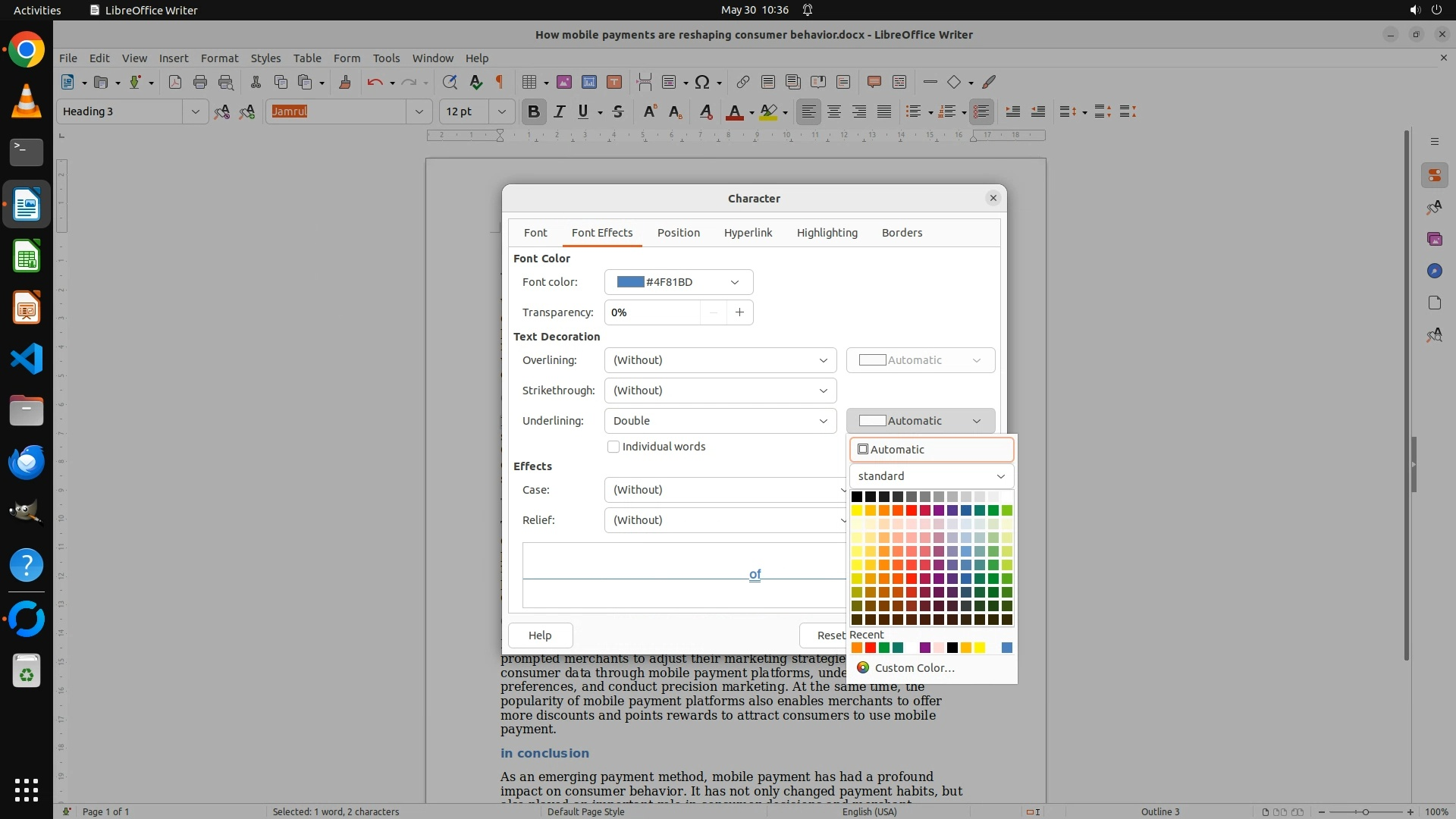The image size is (1456, 819).
Task: Open the Format menu
Action: point(219,58)
